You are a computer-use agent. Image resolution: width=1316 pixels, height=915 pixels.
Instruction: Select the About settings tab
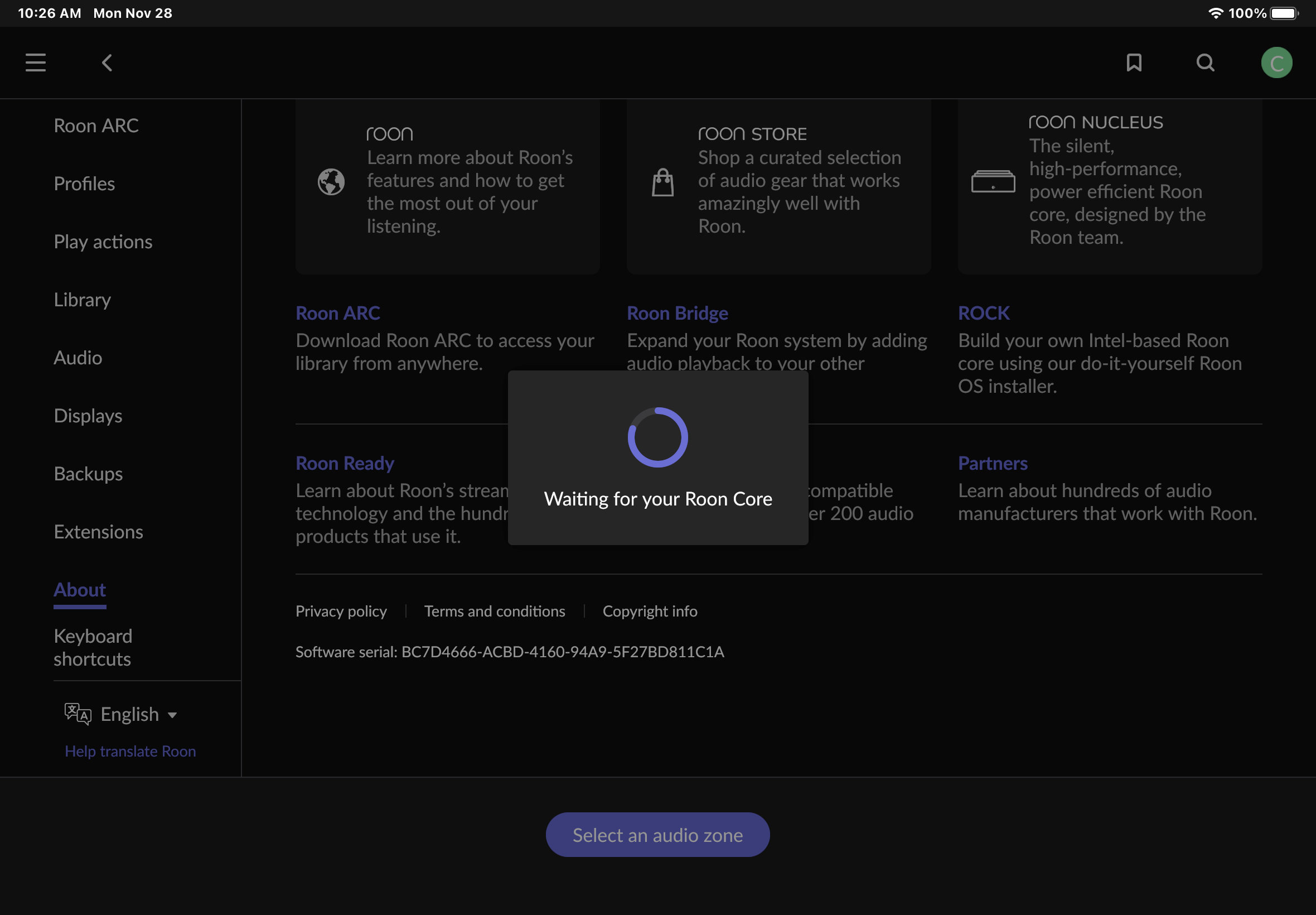click(x=80, y=589)
